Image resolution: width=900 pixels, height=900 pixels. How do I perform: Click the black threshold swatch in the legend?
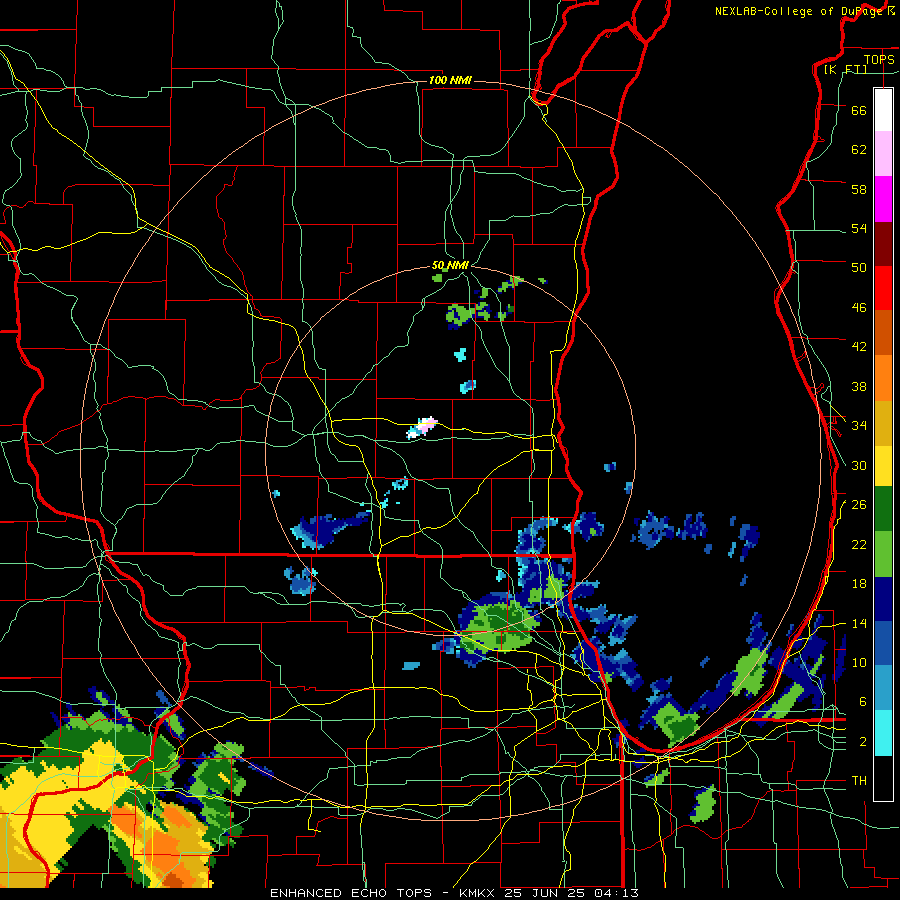(x=883, y=778)
